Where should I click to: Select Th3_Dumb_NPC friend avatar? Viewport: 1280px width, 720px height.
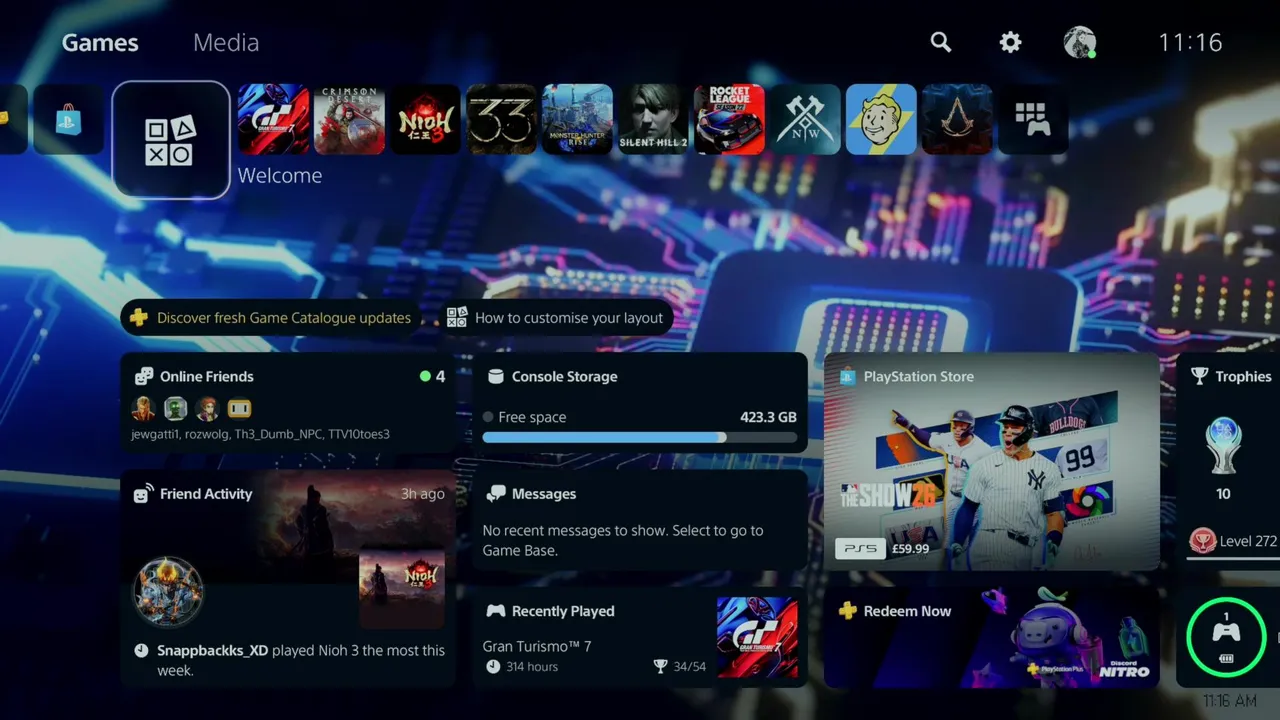tap(207, 408)
